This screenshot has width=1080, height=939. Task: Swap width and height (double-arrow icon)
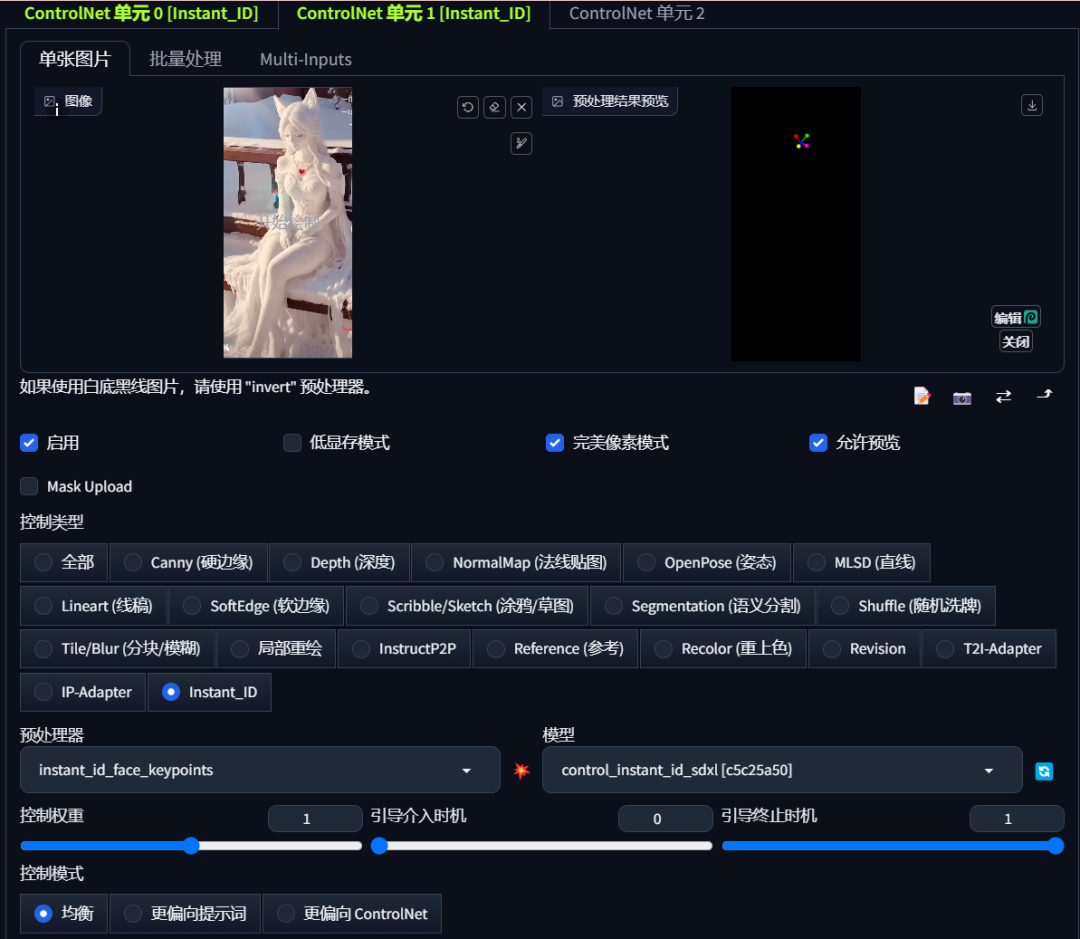[1003, 397]
